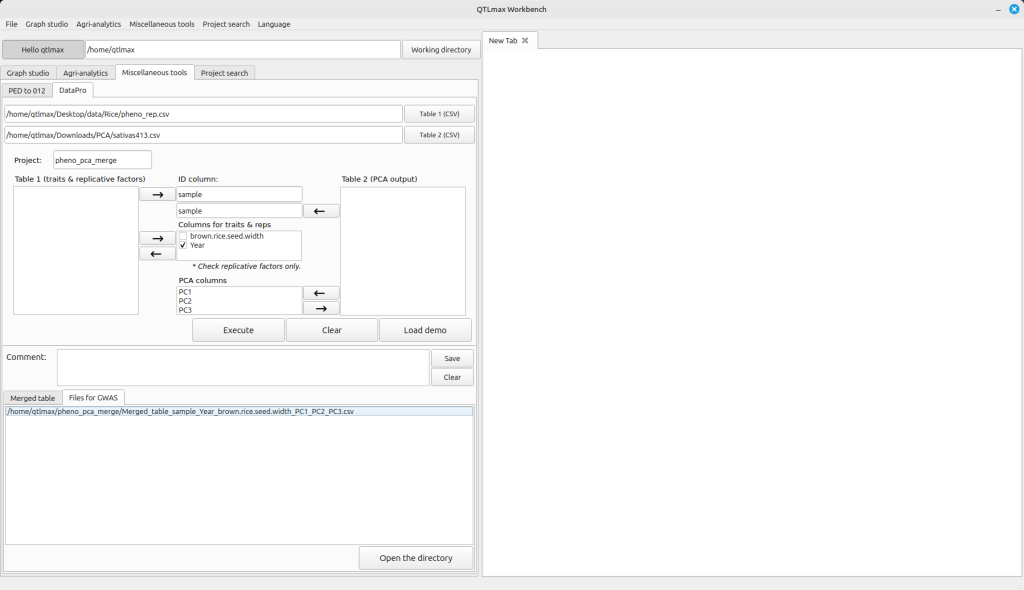Browse for Table 2 (CSV) file

point(439,135)
